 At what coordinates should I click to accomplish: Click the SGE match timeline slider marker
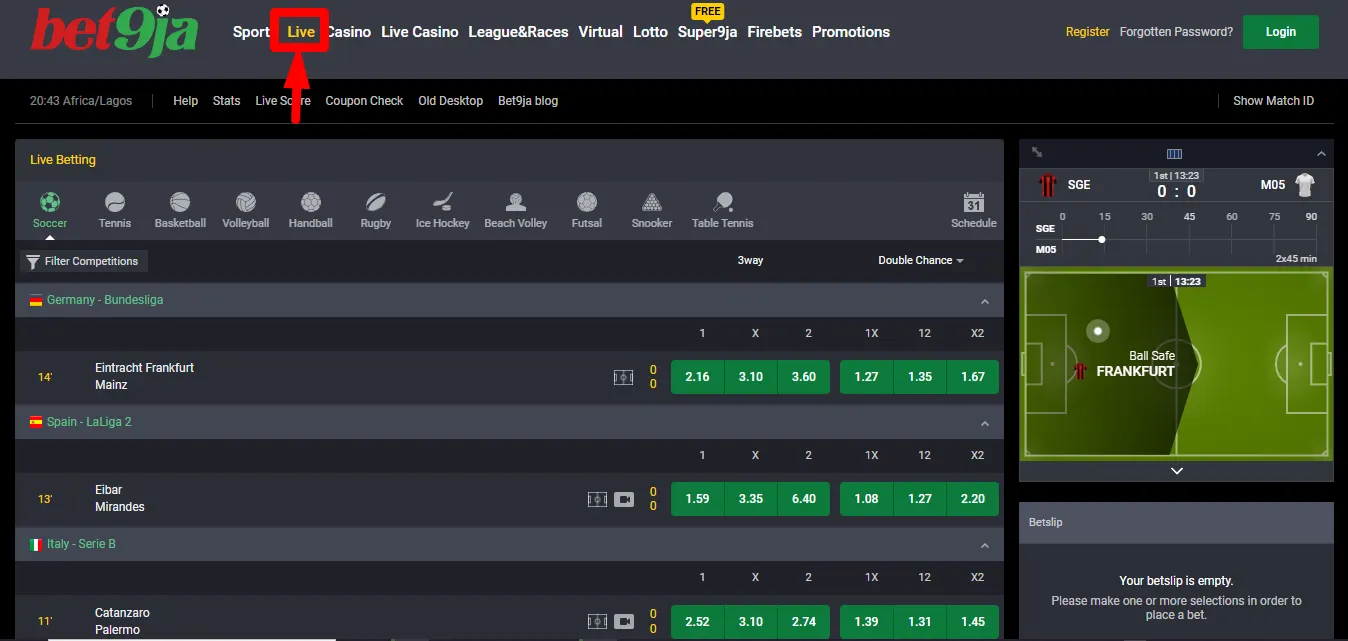click(x=1101, y=239)
